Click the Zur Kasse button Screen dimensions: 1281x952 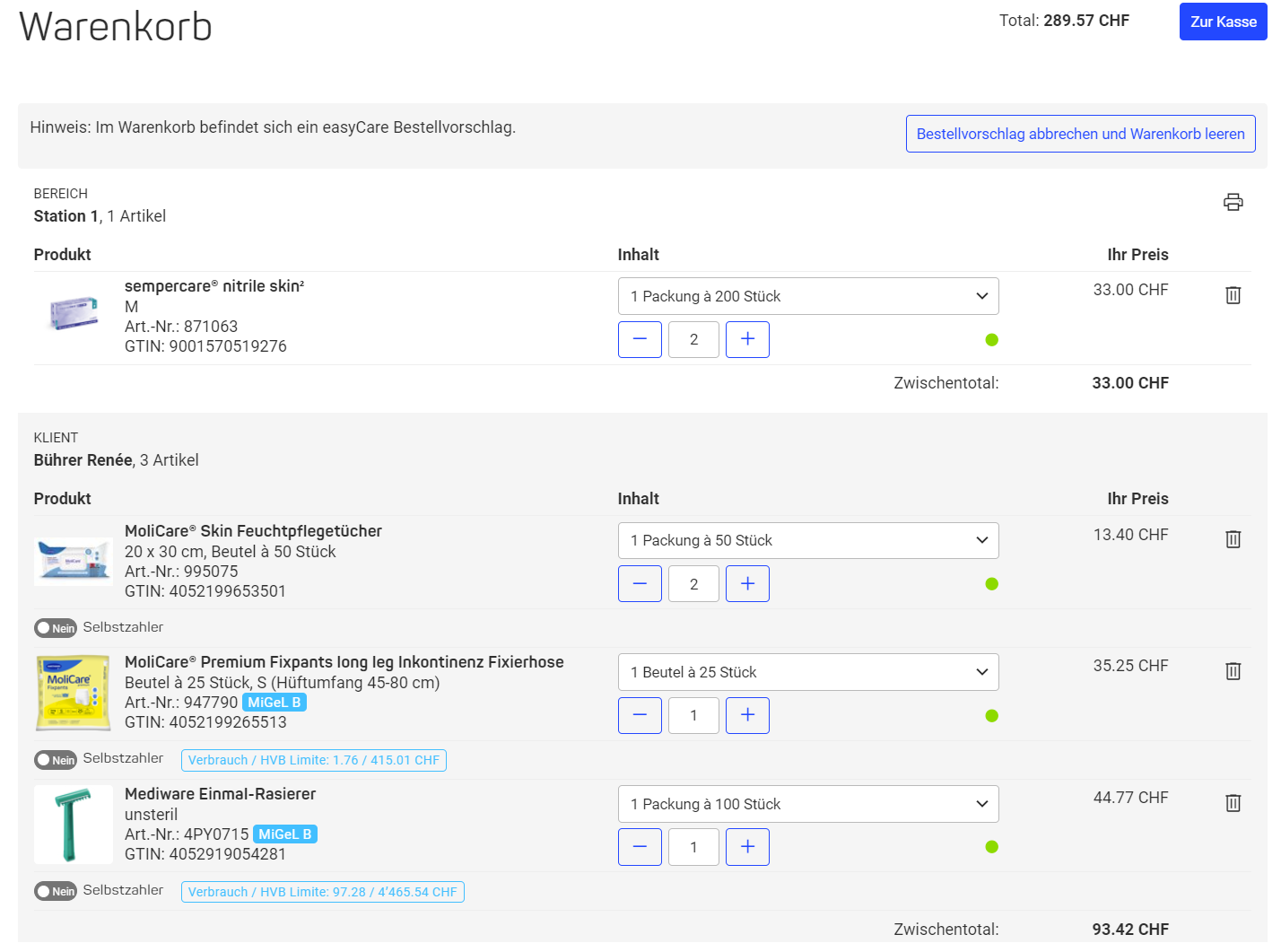pyautogui.click(x=1223, y=22)
